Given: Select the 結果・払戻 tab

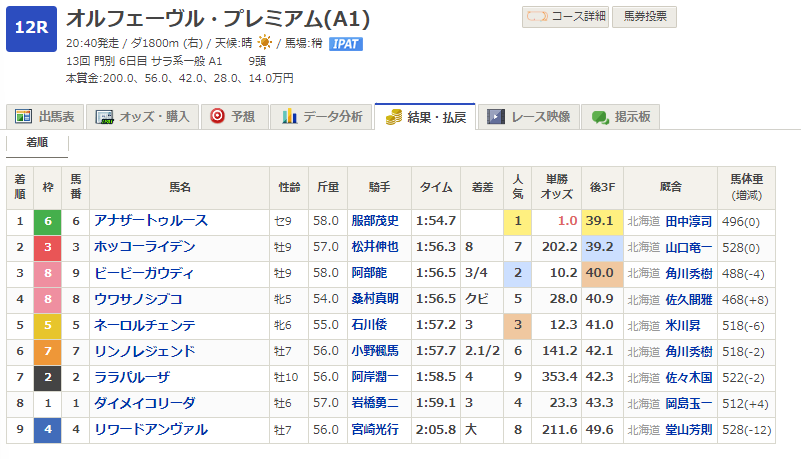Looking at the screenshot, I should tap(425, 117).
